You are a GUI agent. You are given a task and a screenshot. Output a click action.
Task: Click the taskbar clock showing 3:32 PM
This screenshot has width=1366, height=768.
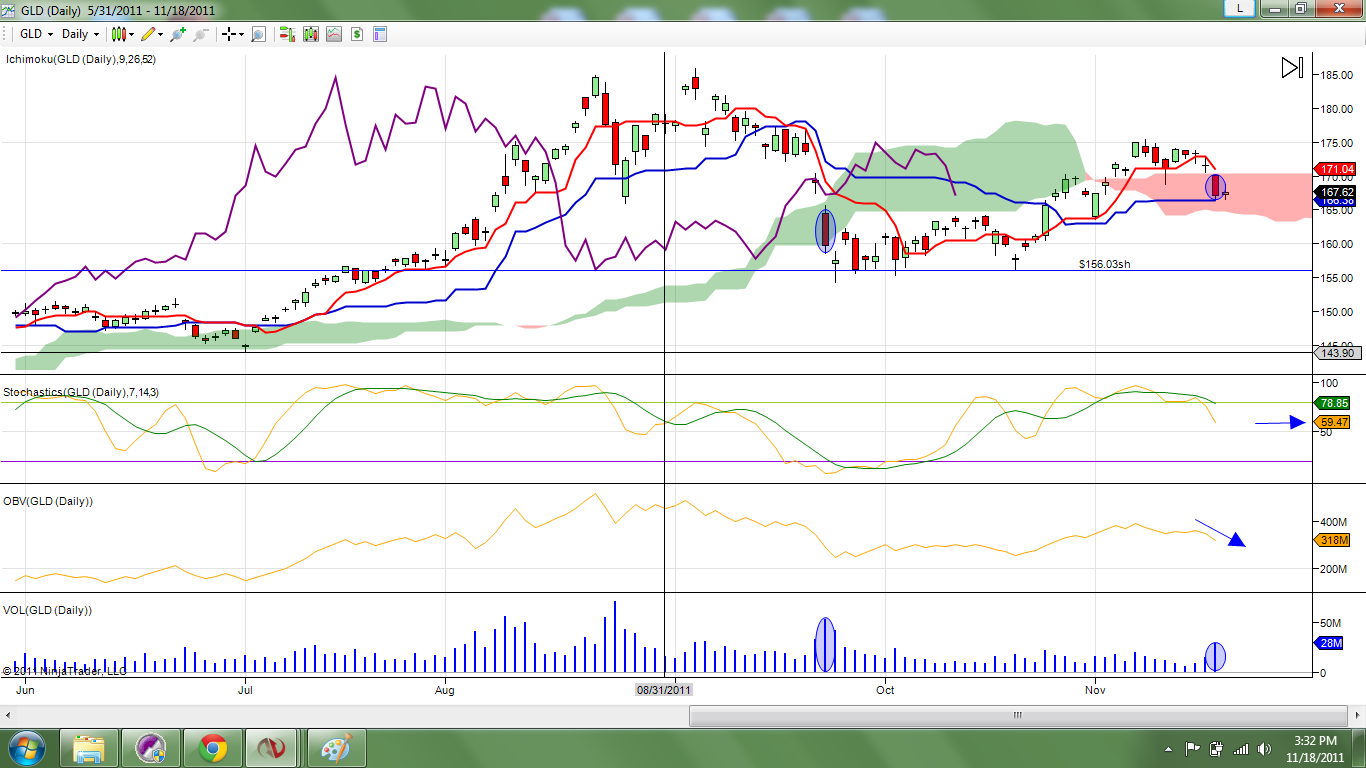pyautogui.click(x=1314, y=748)
